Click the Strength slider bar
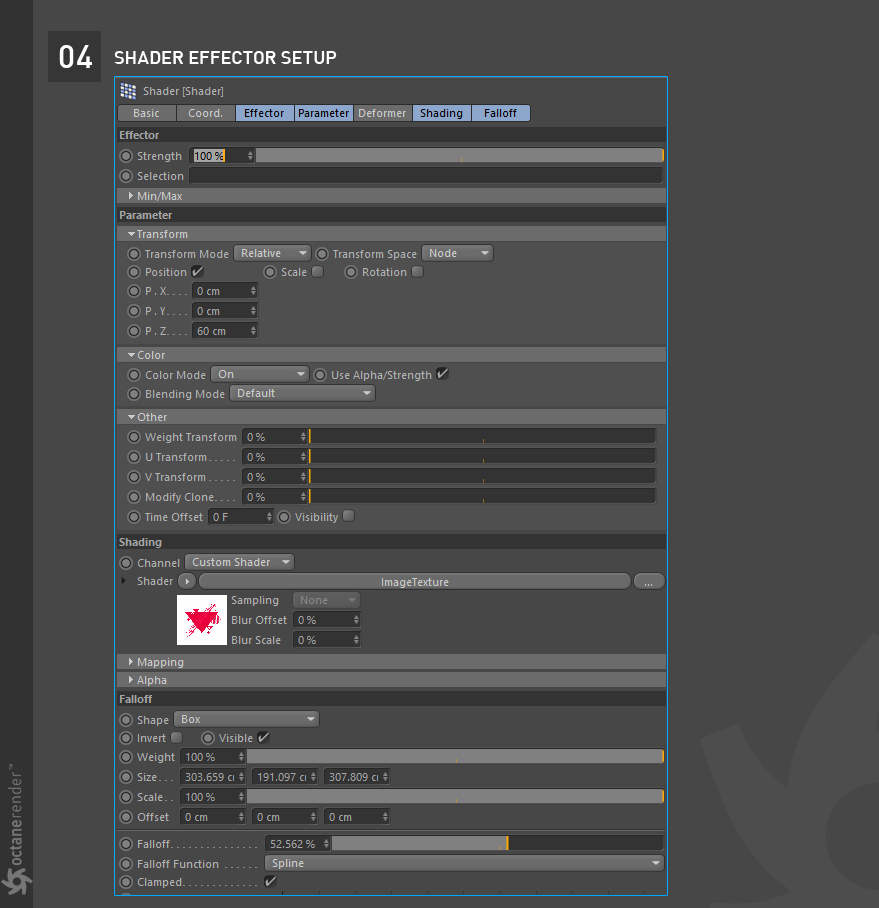This screenshot has height=908, width=879. pyautogui.click(x=460, y=155)
